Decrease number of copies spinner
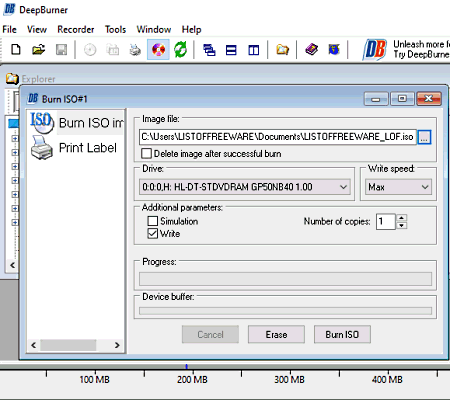 pos(402,226)
